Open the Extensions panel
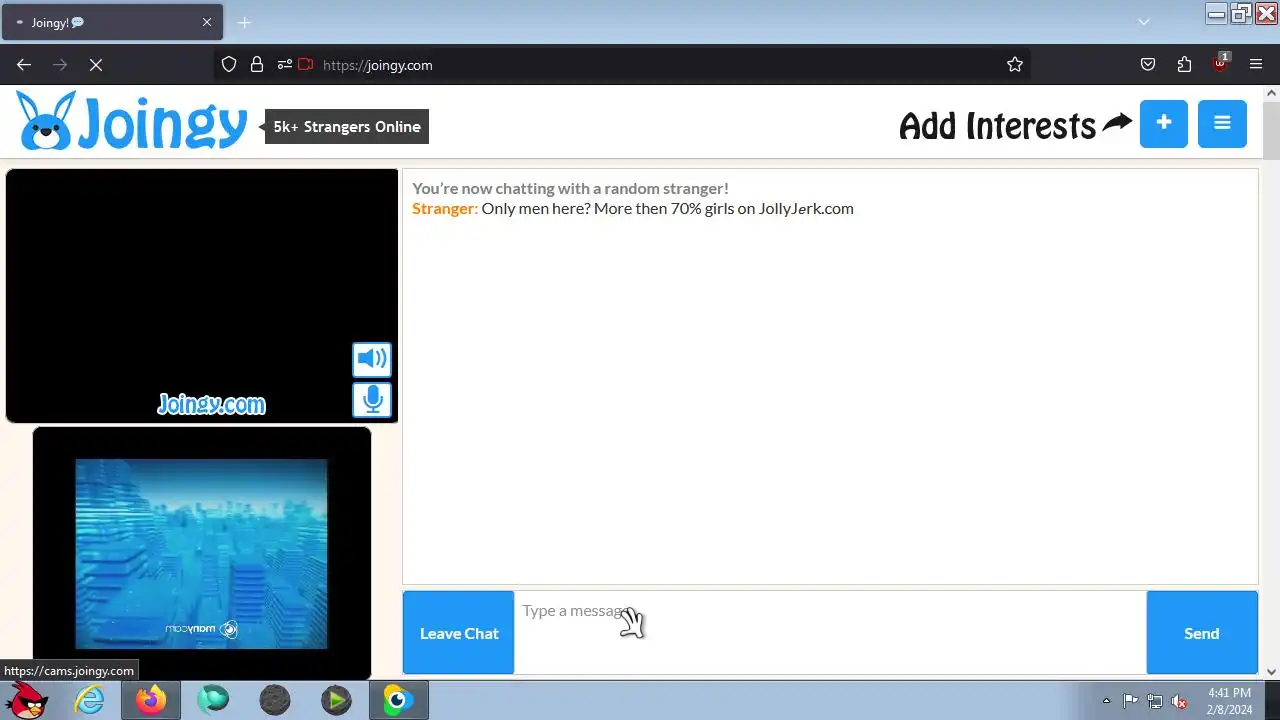The height and width of the screenshot is (720, 1280). 1184,65
